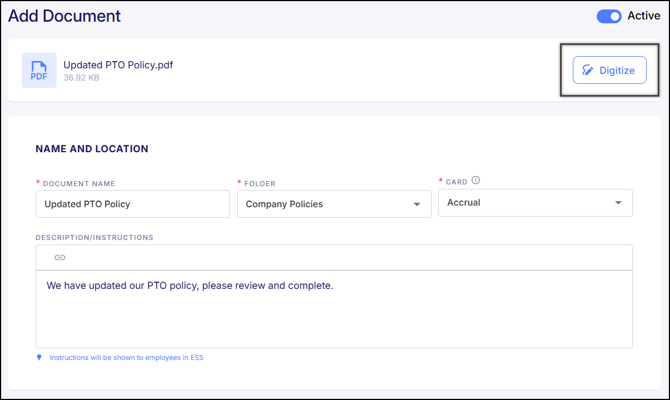
Task: Click the Name and Location heading
Action: tap(92, 149)
